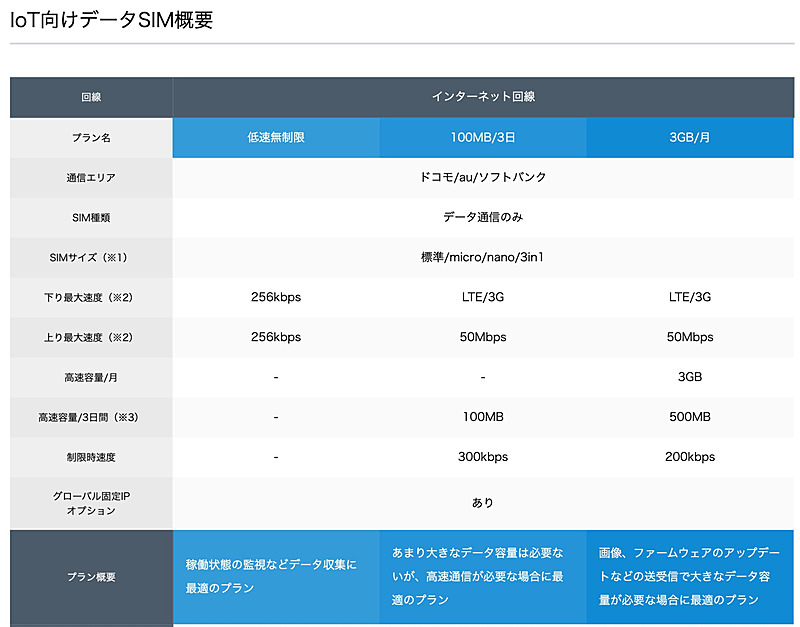The height and width of the screenshot is (627, 800).
Task: Select 256kbps in the 下り最大速度 row
Action: [276, 297]
